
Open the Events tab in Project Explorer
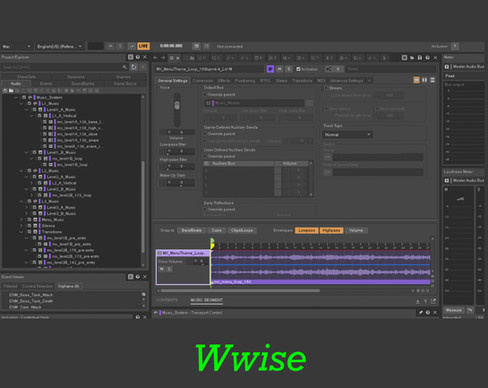tap(46, 84)
